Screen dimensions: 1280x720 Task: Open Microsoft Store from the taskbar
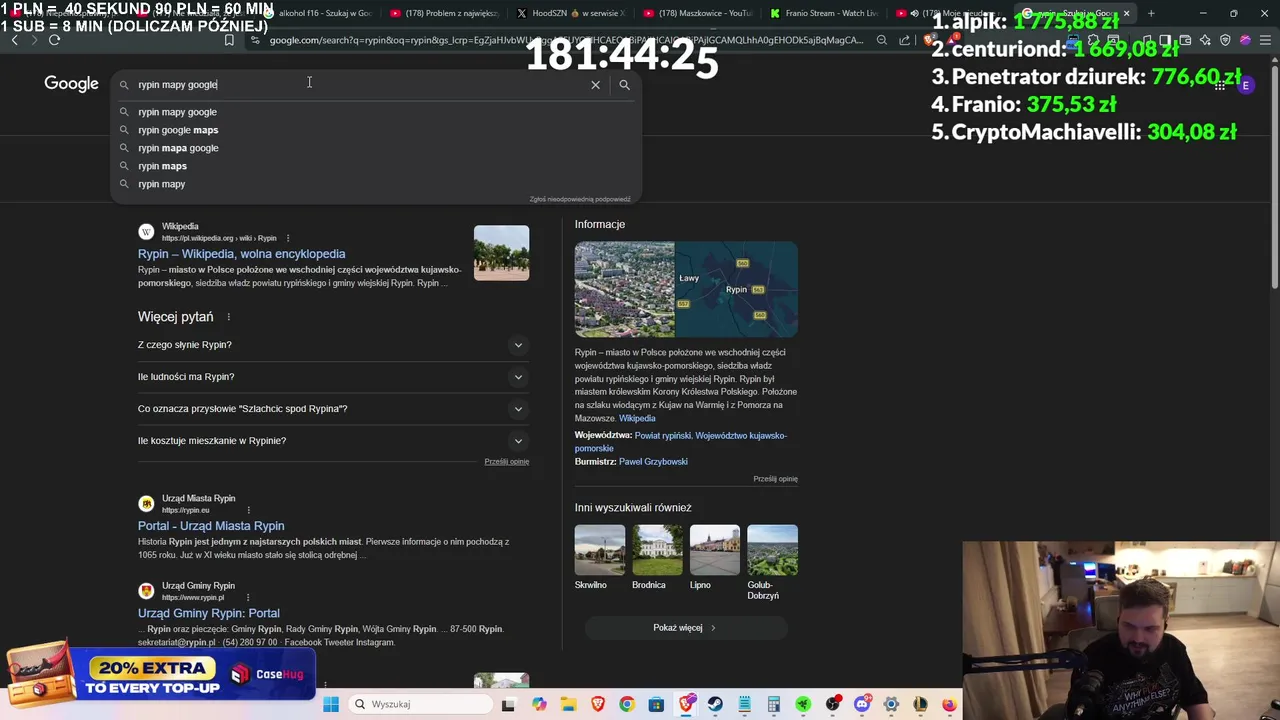(x=656, y=704)
